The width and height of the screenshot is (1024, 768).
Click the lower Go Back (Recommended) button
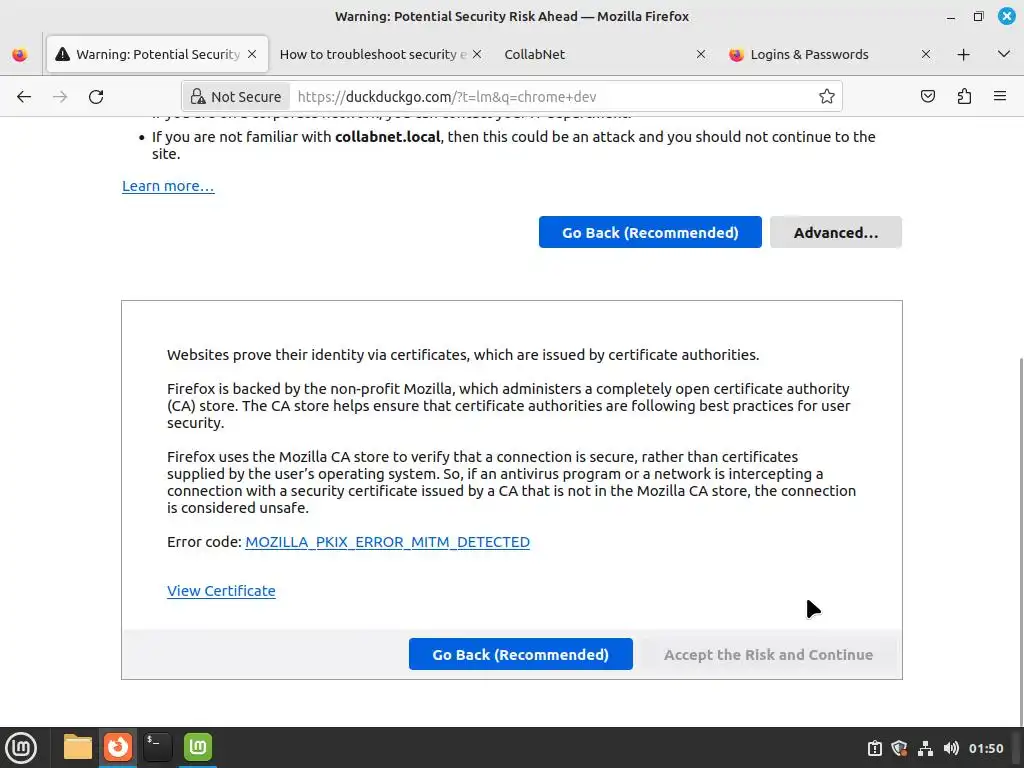coord(520,654)
